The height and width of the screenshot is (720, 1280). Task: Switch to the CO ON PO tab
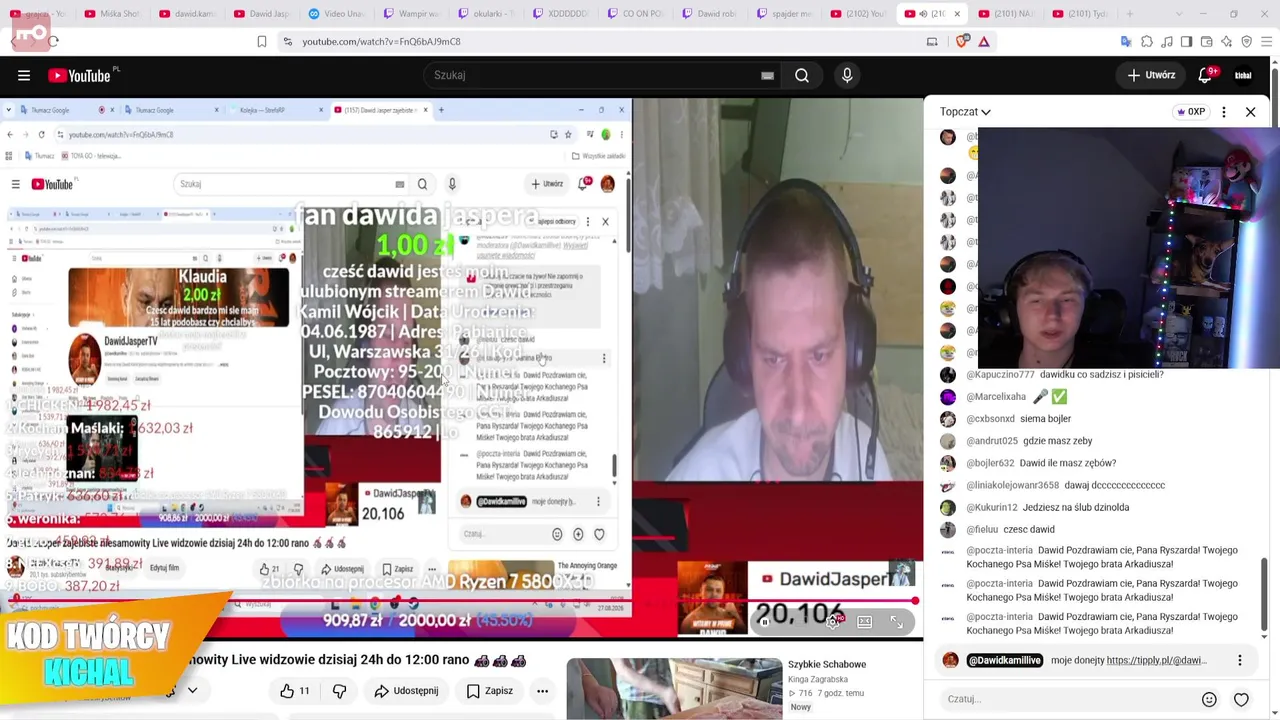tap(635, 14)
